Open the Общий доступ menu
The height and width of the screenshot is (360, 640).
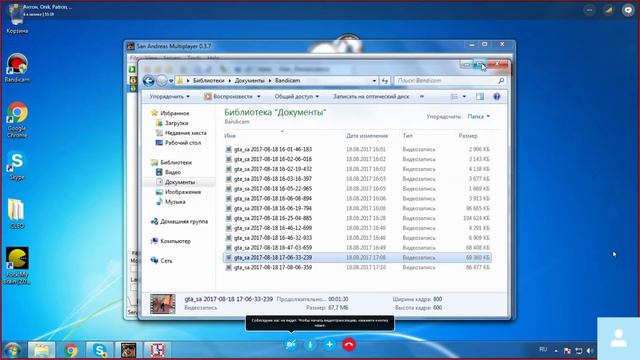(297, 97)
